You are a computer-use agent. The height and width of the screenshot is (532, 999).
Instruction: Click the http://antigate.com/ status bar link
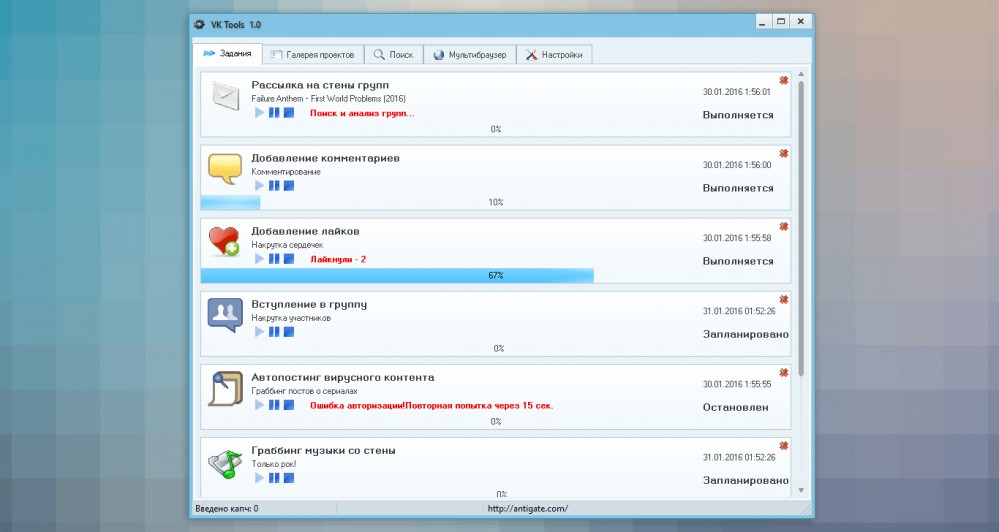click(528, 508)
